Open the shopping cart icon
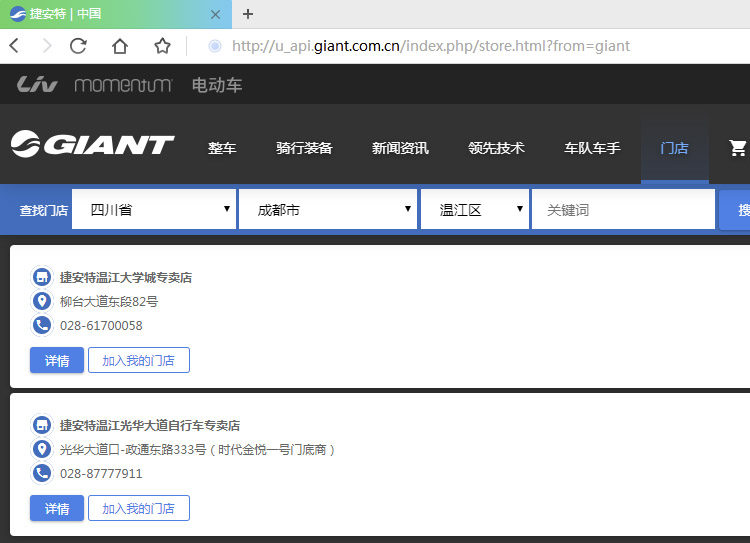 737,148
